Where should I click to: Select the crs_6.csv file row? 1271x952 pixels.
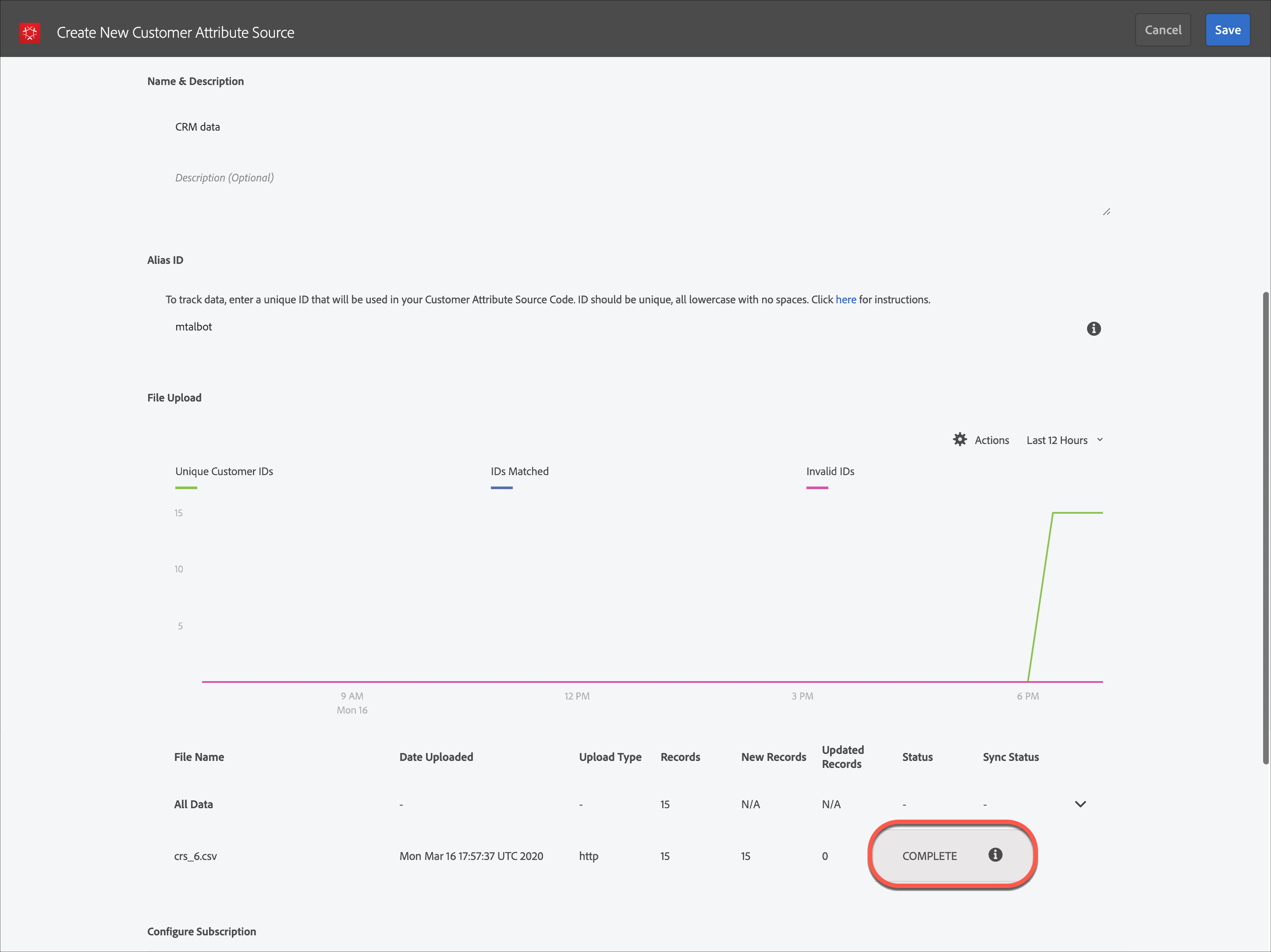(x=195, y=856)
